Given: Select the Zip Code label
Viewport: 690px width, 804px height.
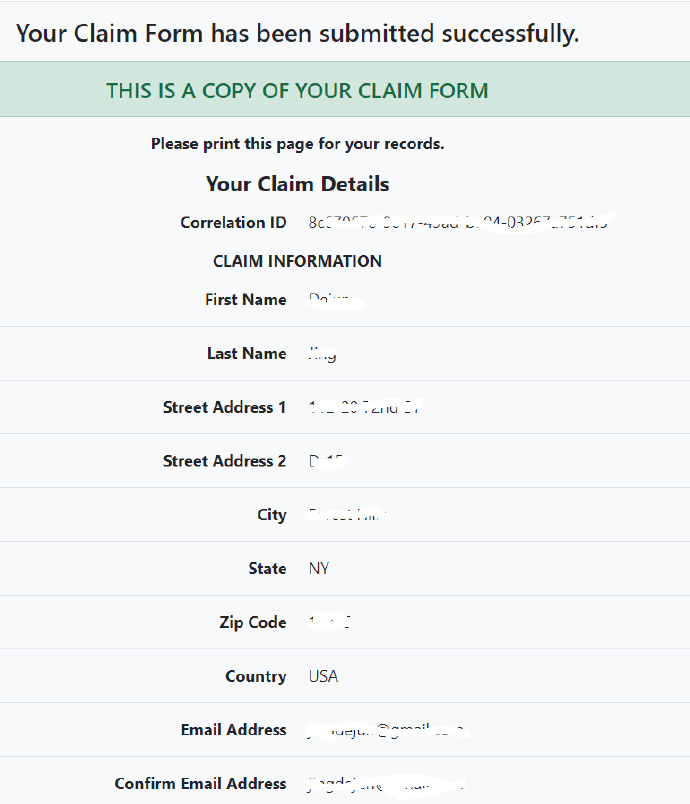Looking at the screenshot, I should pos(253,622).
